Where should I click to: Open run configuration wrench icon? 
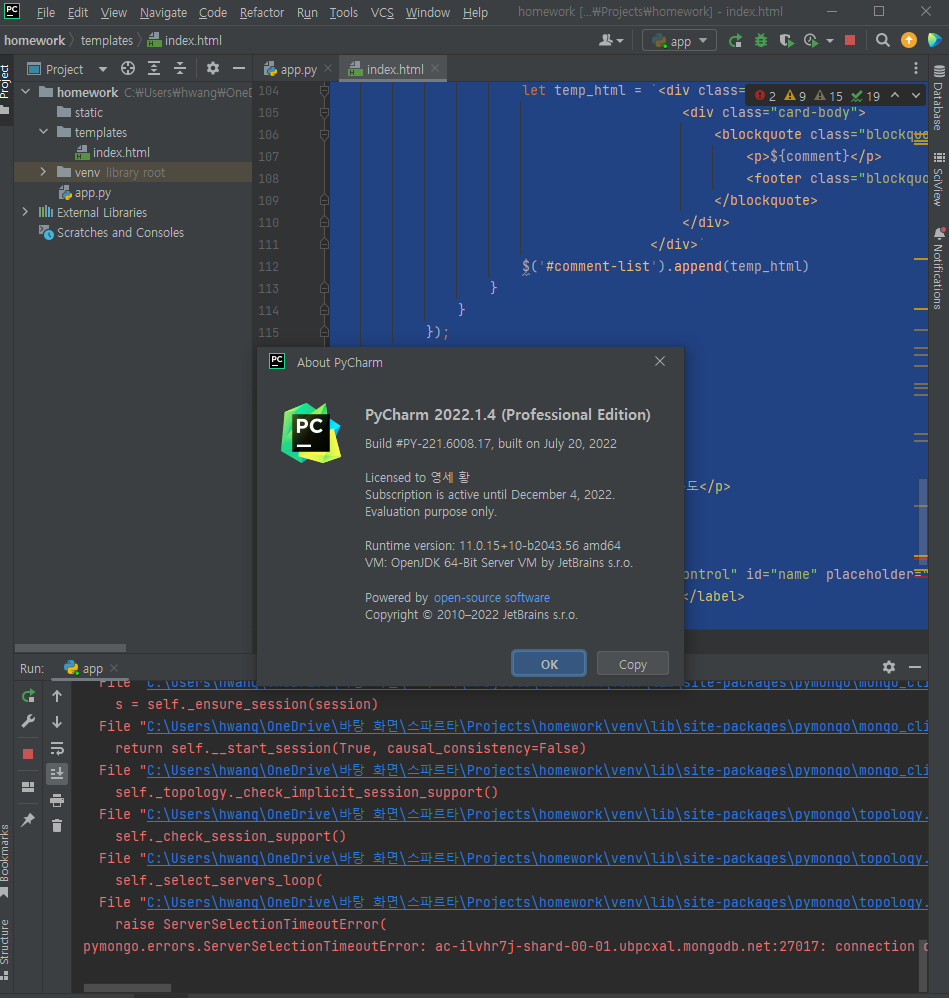pyautogui.click(x=28, y=722)
